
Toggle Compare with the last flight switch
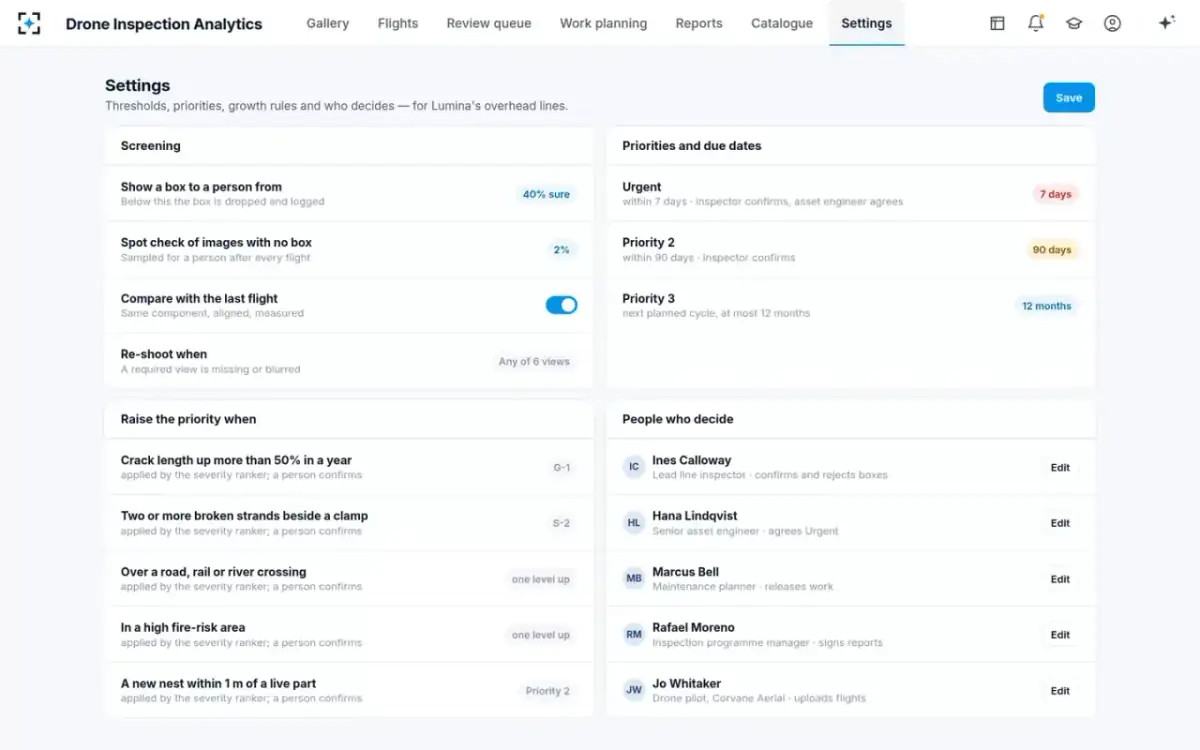(x=561, y=305)
